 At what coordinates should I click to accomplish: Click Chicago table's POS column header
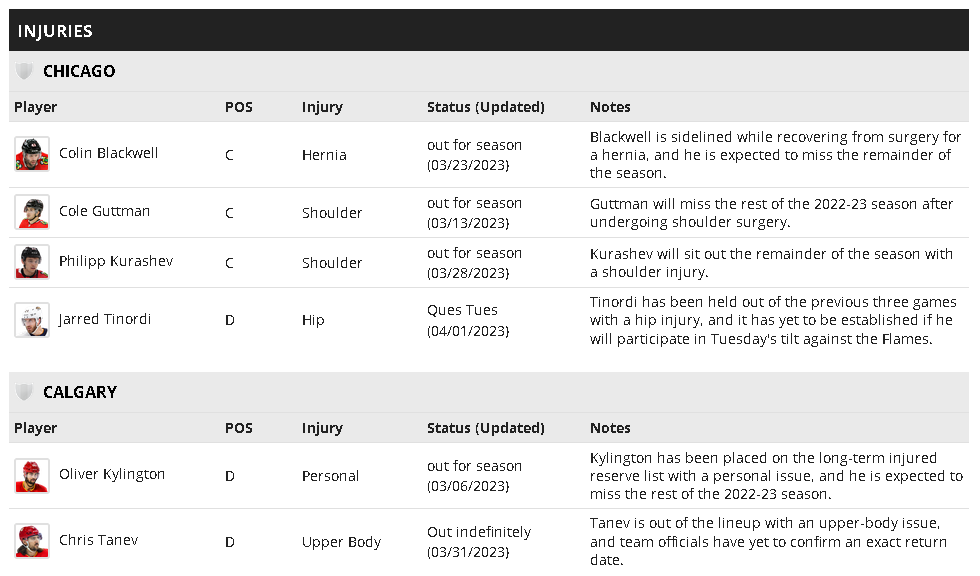239,107
